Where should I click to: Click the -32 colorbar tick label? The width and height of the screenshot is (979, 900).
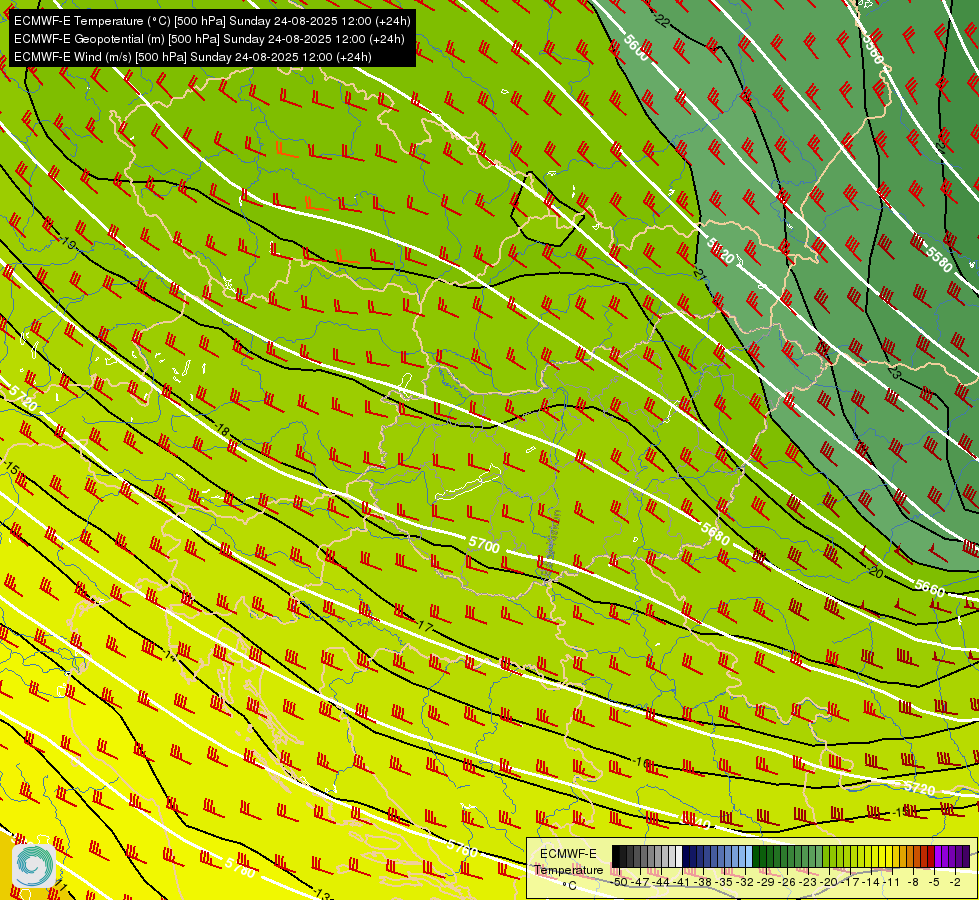(745, 883)
